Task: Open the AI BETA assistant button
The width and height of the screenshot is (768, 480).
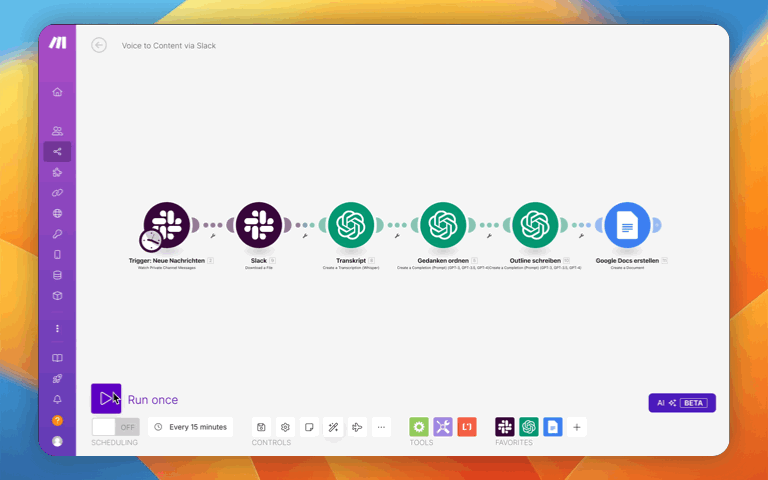Action: [682, 403]
